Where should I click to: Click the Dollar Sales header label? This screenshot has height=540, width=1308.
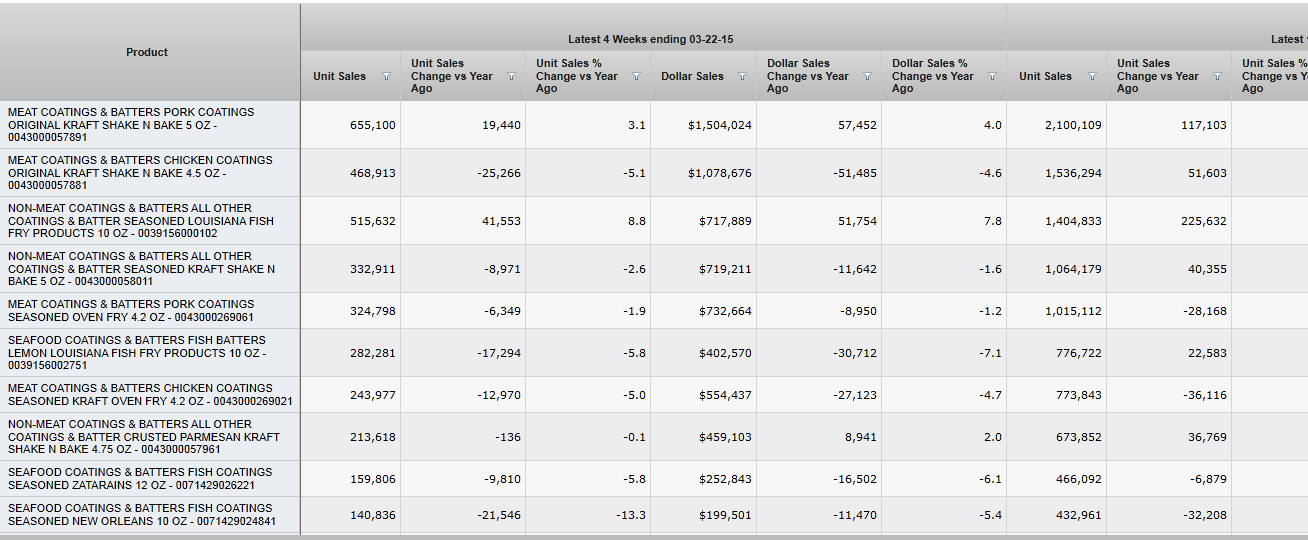tap(692, 77)
